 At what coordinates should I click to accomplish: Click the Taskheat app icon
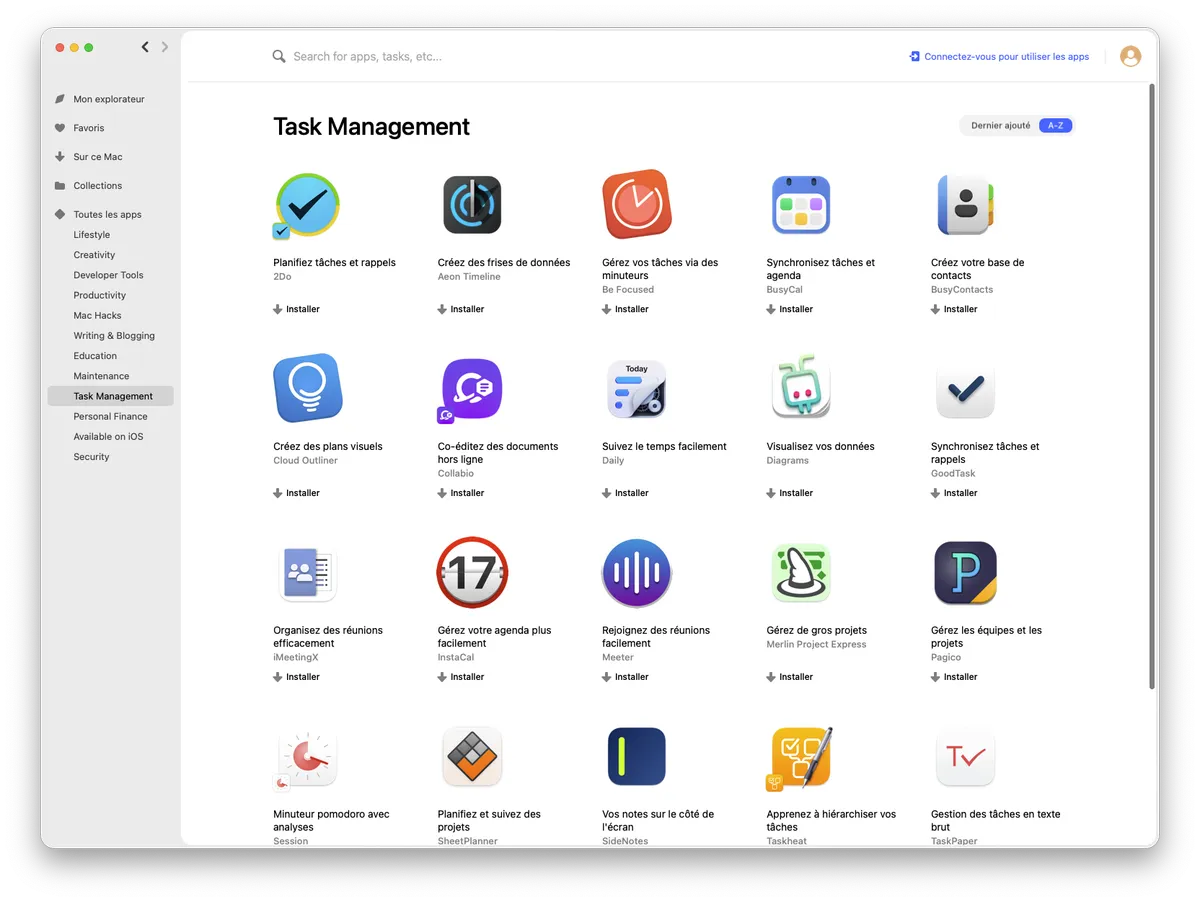801,757
